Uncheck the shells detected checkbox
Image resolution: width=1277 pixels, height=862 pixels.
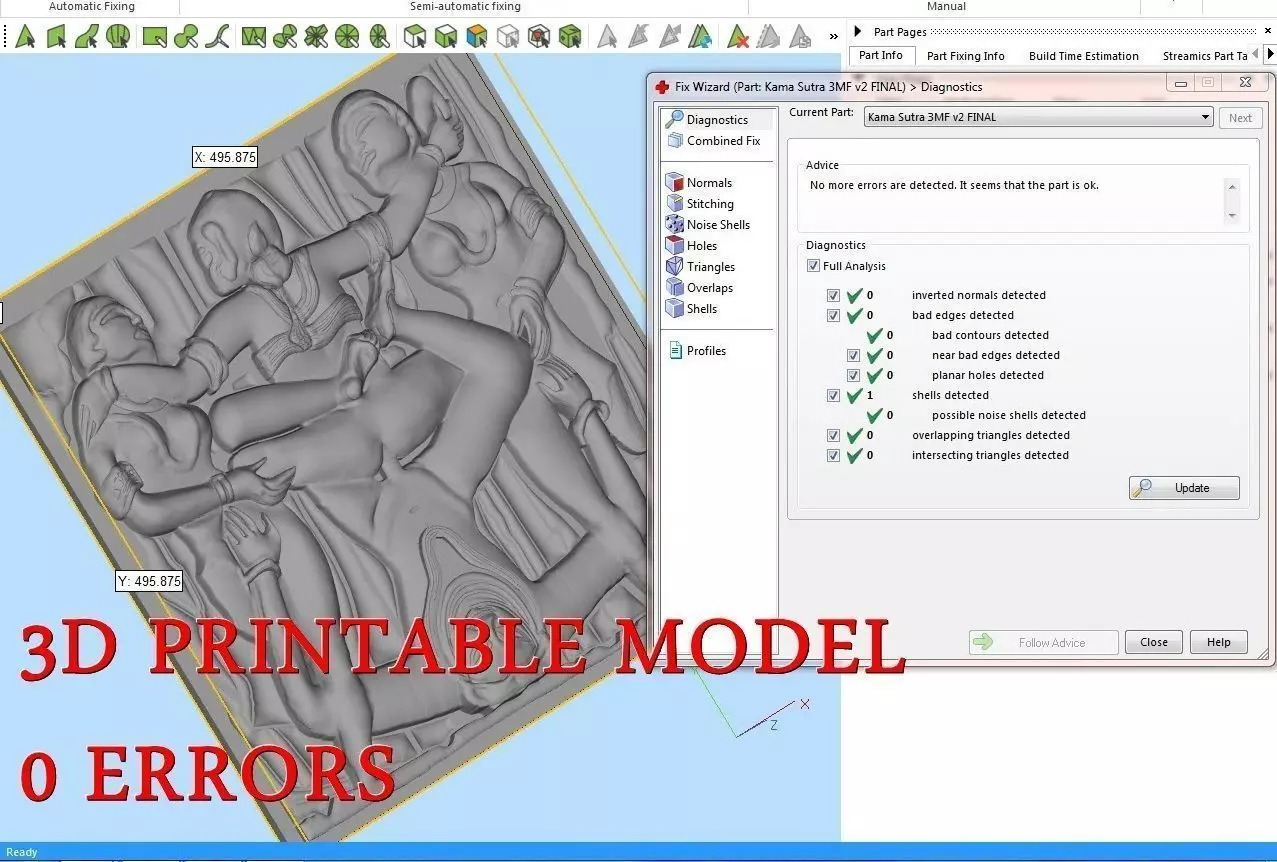(834, 395)
